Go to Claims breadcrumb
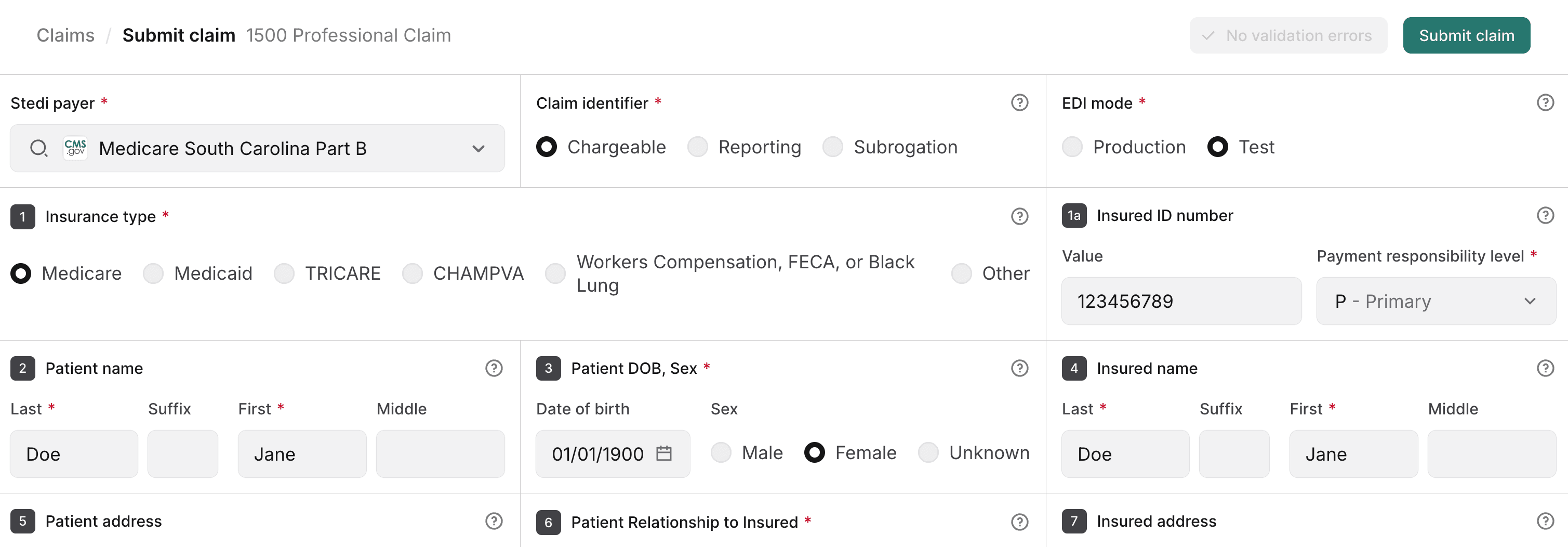 [66, 35]
